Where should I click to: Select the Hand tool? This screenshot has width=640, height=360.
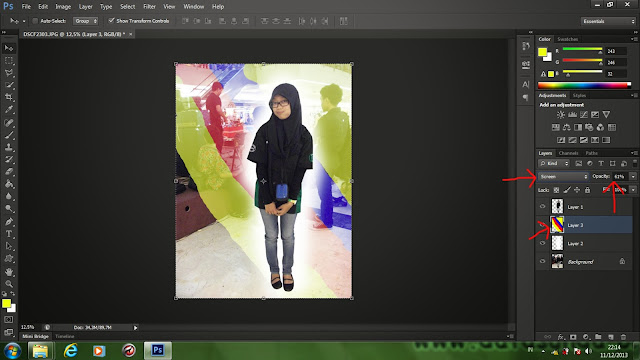click(9, 271)
